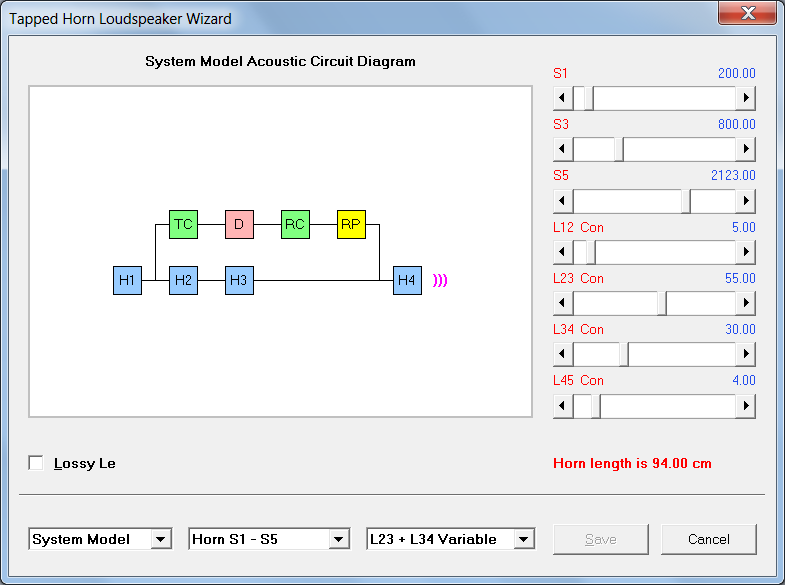This screenshot has width=785, height=585.
Task: Click the magenta sound wave output symbol
Action: coord(440,280)
